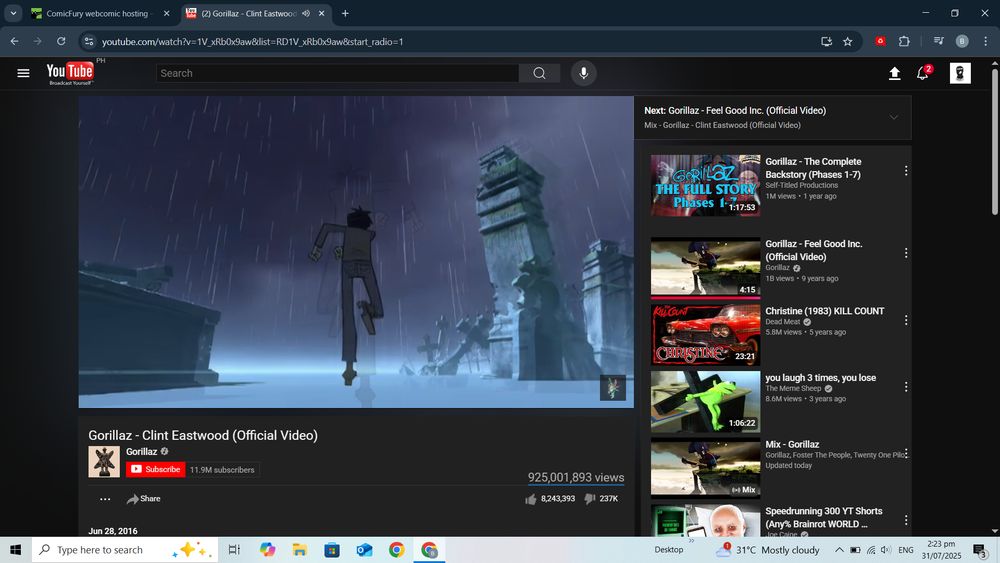
Task: Open the red extension icon in Chrome toolbar
Action: pyautogui.click(x=880, y=41)
